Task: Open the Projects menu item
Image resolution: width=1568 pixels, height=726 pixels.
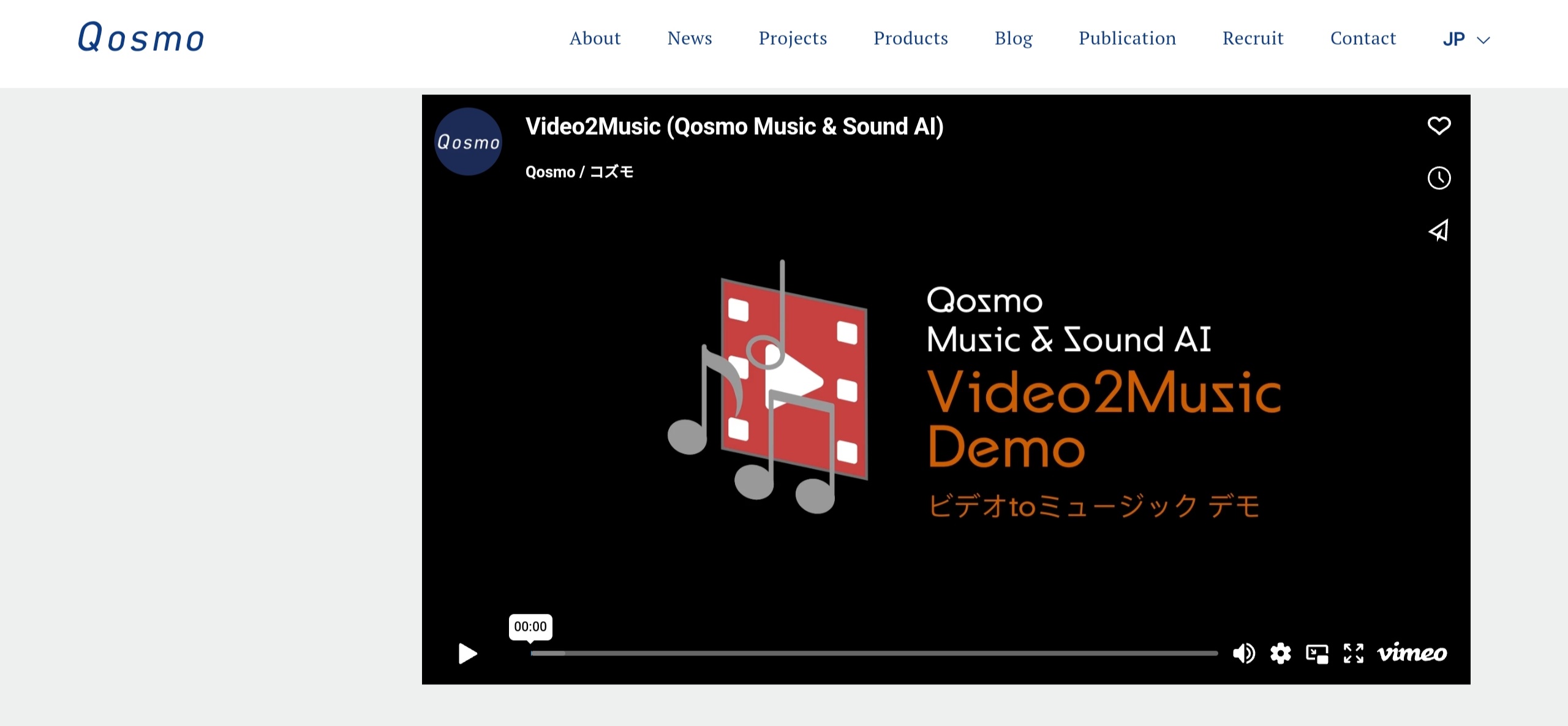Action: (x=793, y=38)
